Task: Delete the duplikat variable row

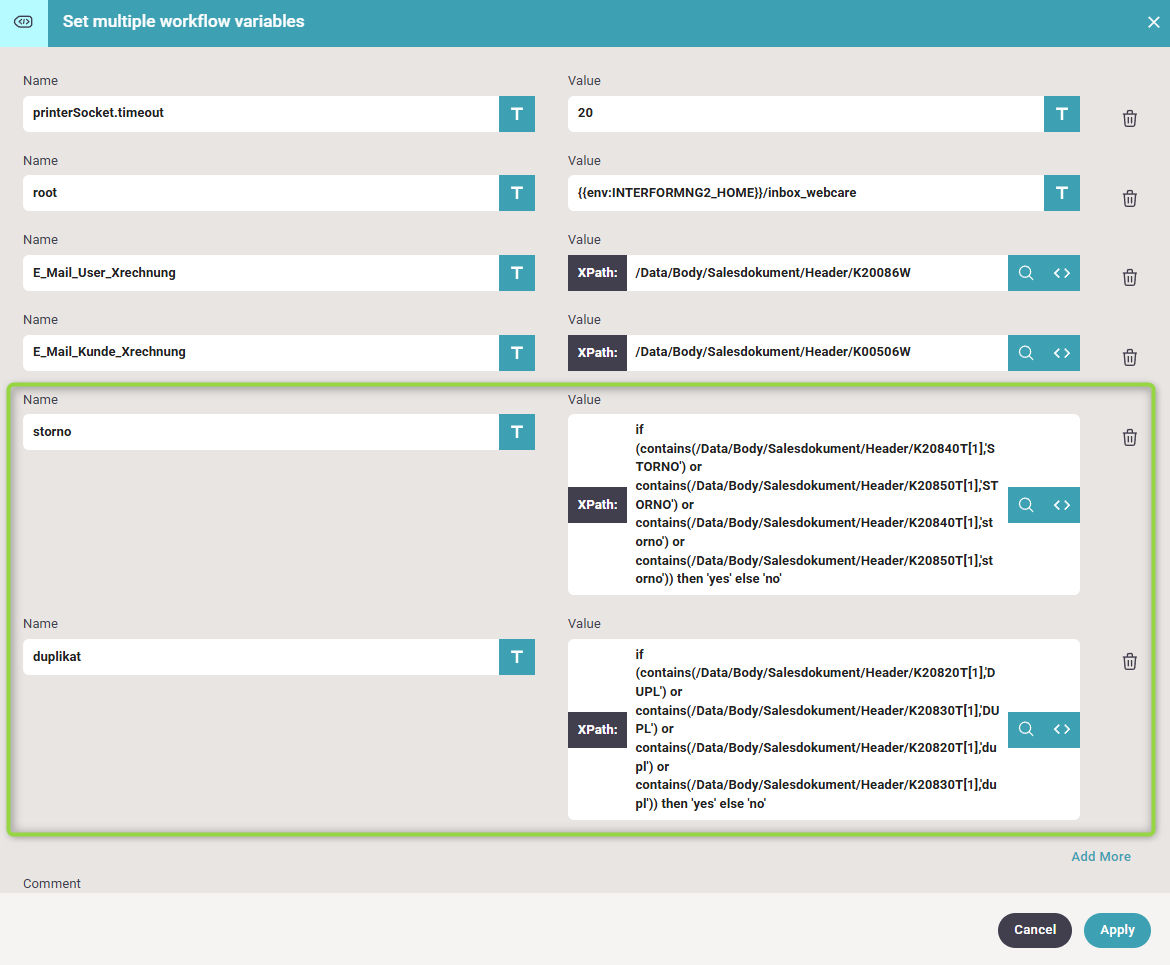Action: click(x=1129, y=661)
